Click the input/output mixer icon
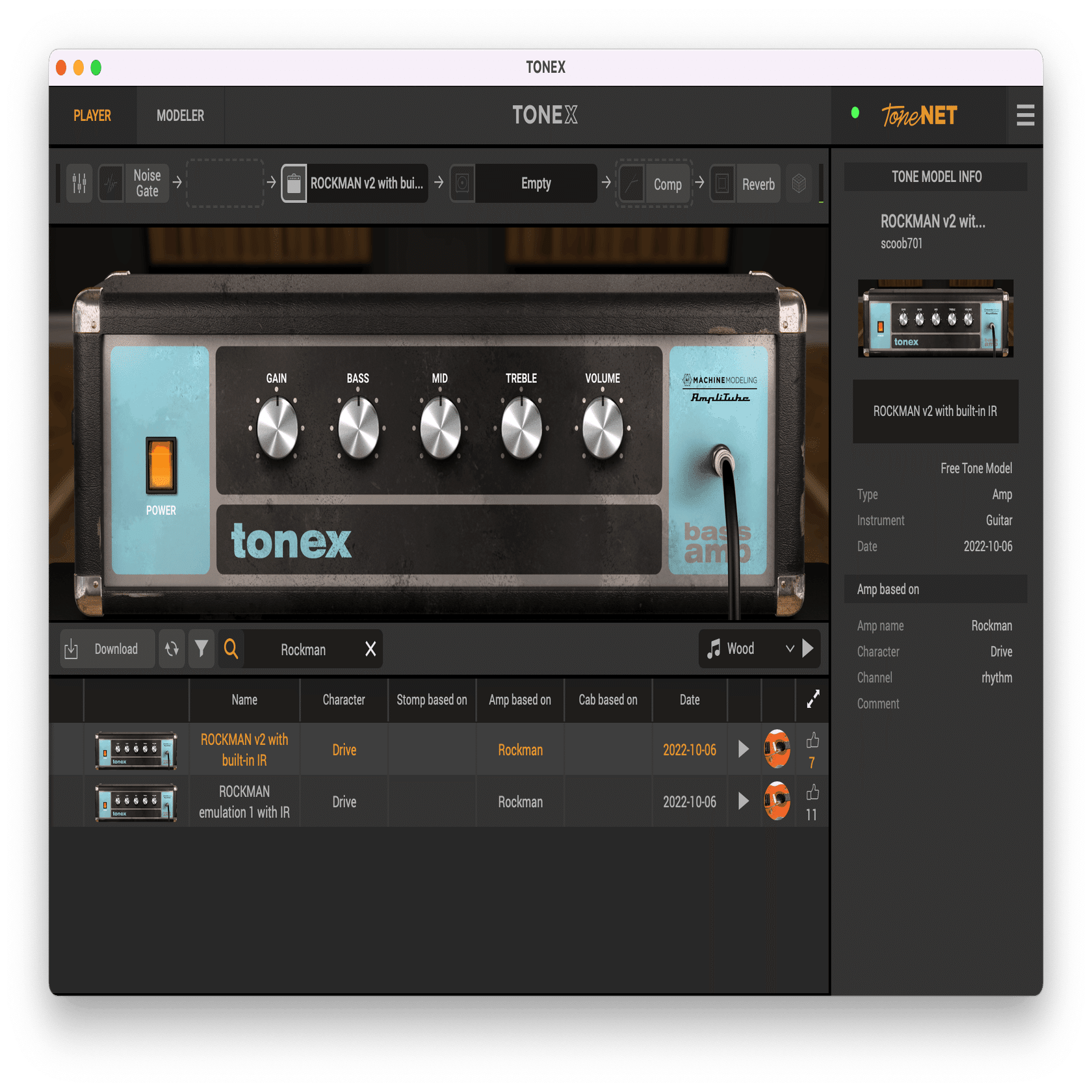Viewport: 1092px width, 1092px height. (x=79, y=183)
